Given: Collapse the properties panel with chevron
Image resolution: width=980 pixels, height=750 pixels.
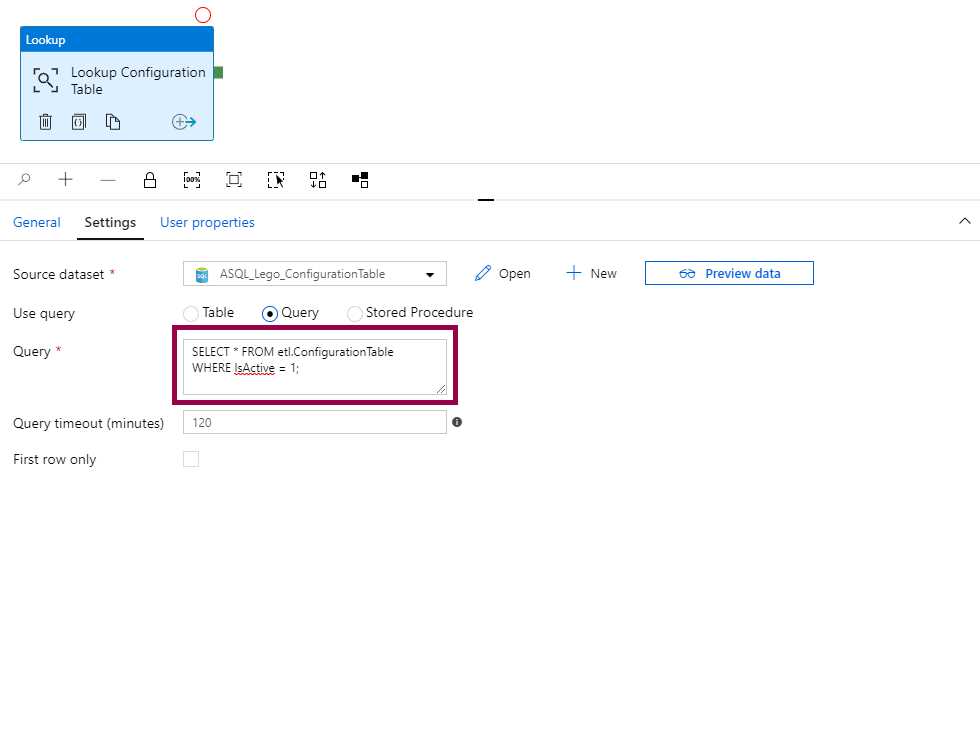Looking at the screenshot, I should point(964,221).
